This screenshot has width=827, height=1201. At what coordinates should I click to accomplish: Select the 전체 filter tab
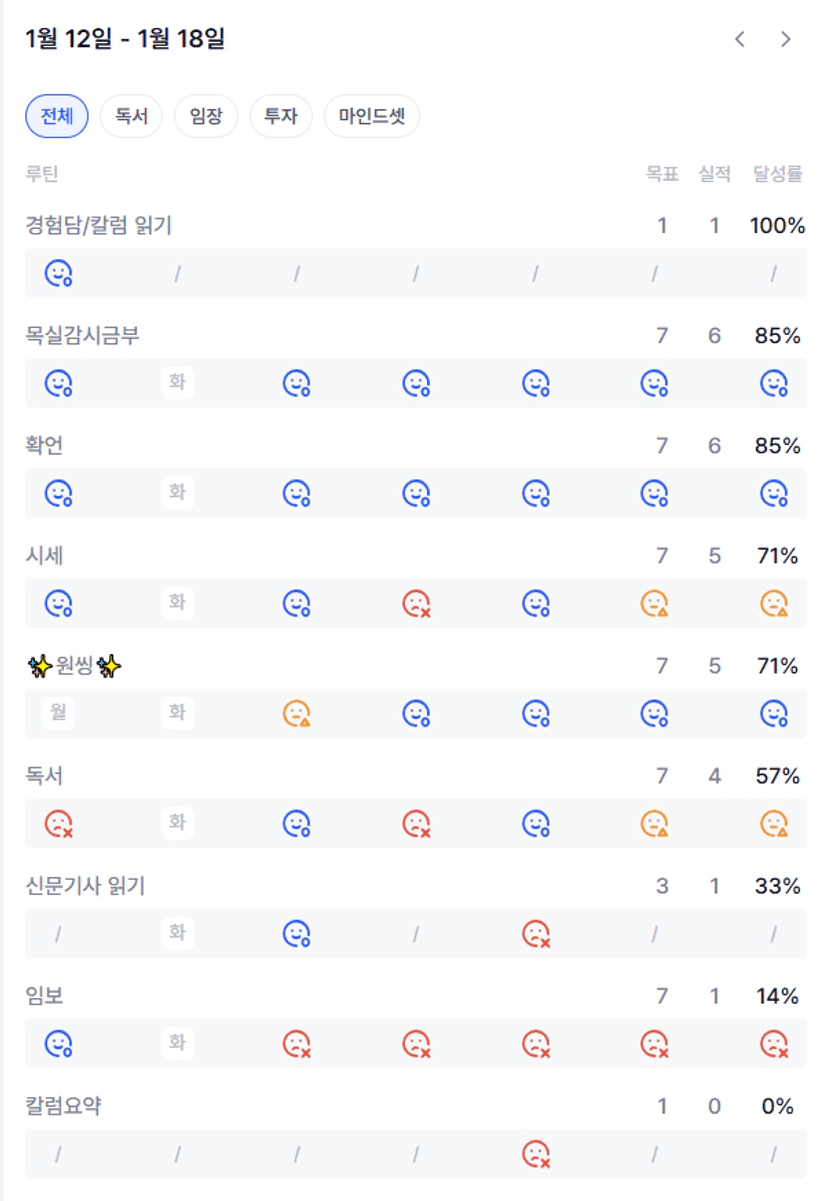point(57,116)
